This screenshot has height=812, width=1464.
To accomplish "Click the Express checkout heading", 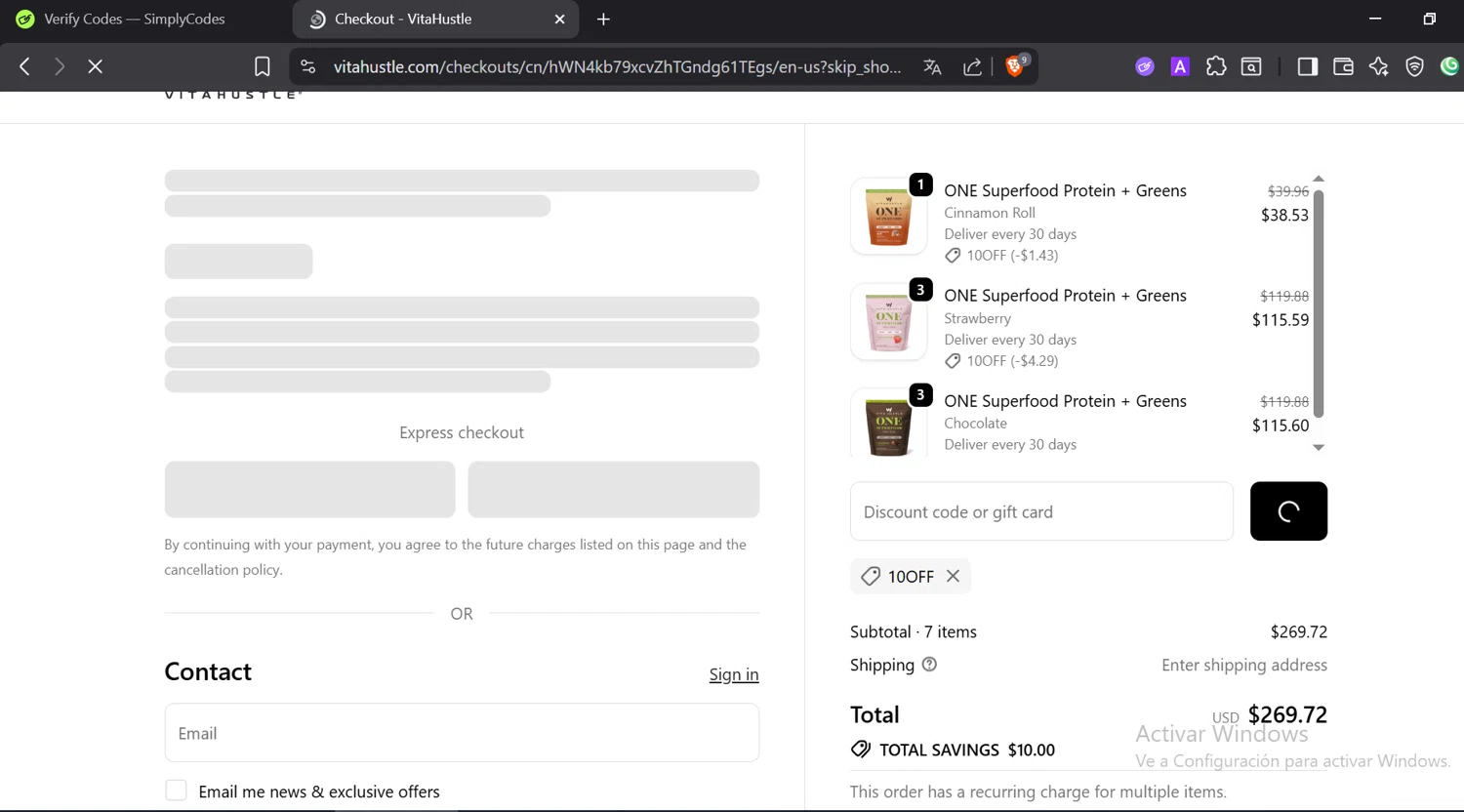I will pyautogui.click(x=462, y=432).
